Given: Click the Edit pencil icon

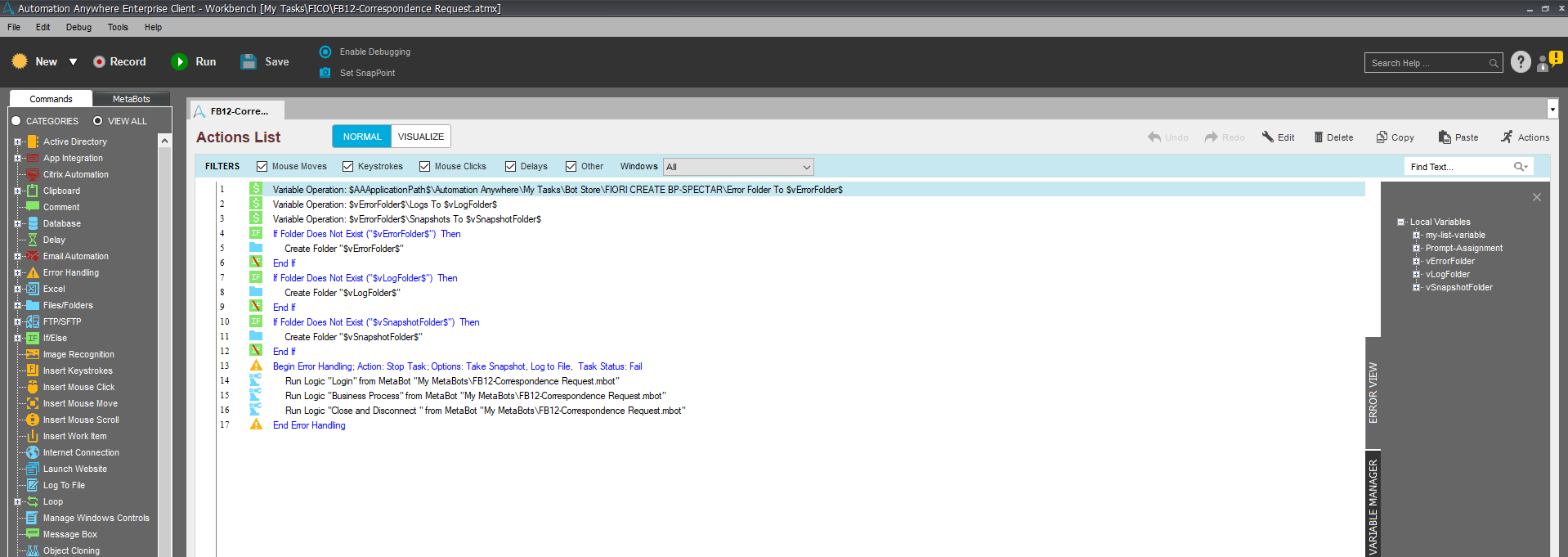Looking at the screenshot, I should pyautogui.click(x=1268, y=137).
